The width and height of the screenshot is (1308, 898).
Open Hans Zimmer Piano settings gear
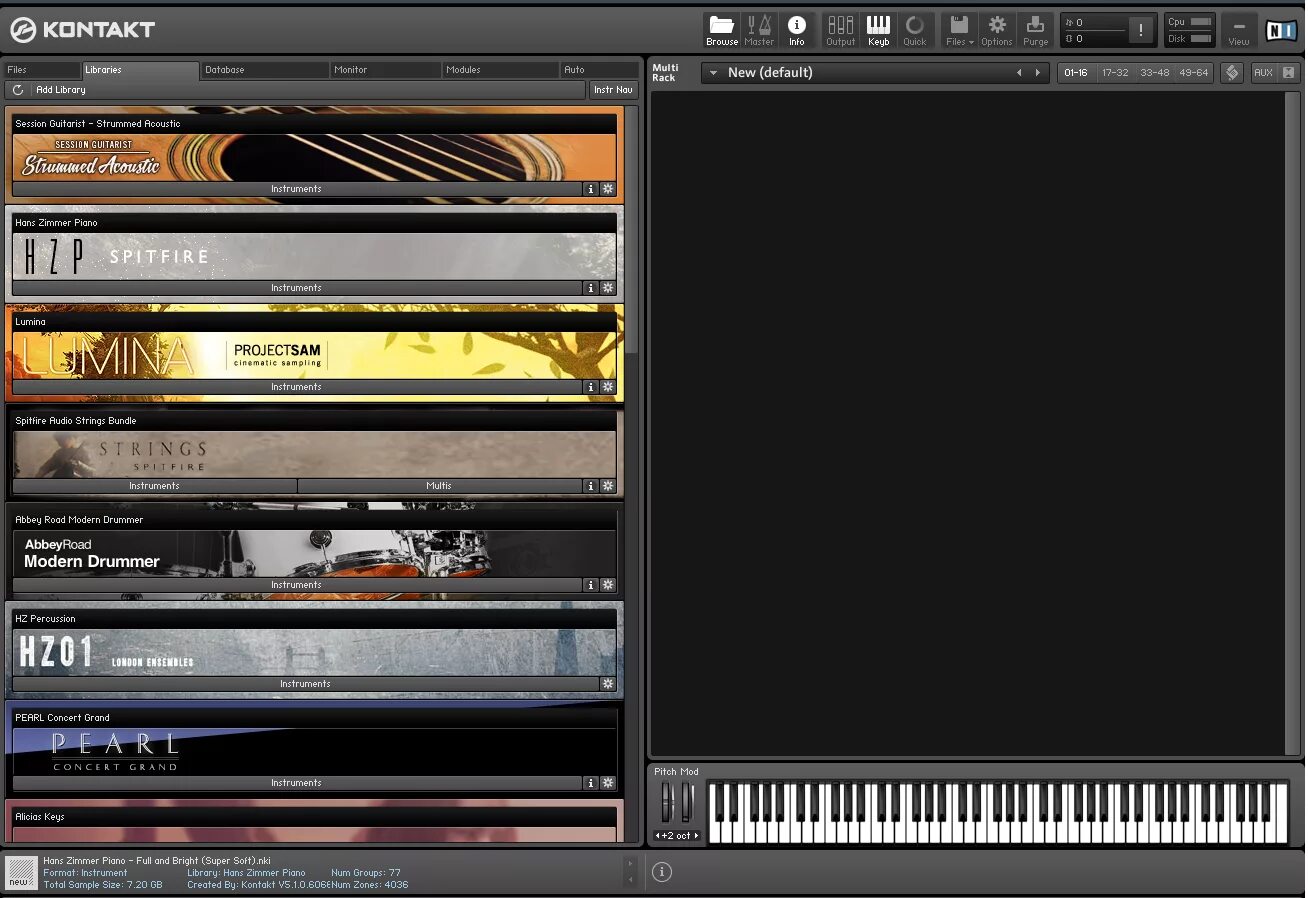607,288
